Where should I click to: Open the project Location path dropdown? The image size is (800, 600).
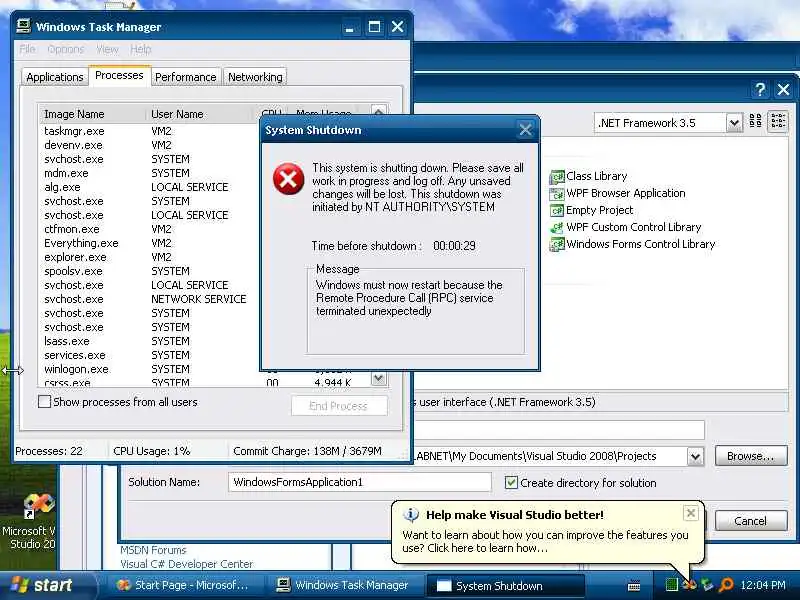pyautogui.click(x=695, y=456)
